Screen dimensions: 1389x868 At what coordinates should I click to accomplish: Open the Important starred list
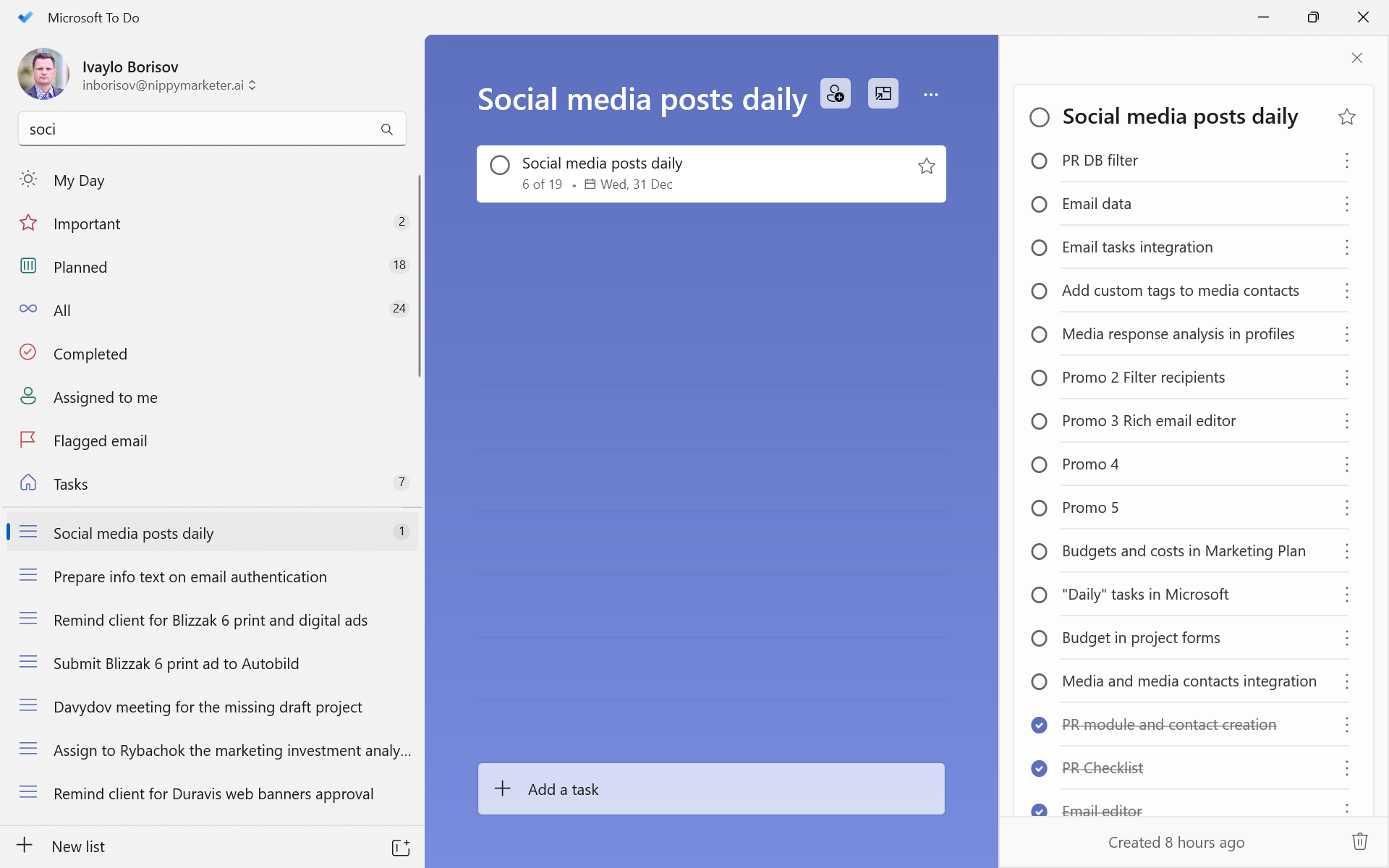tap(86, 224)
